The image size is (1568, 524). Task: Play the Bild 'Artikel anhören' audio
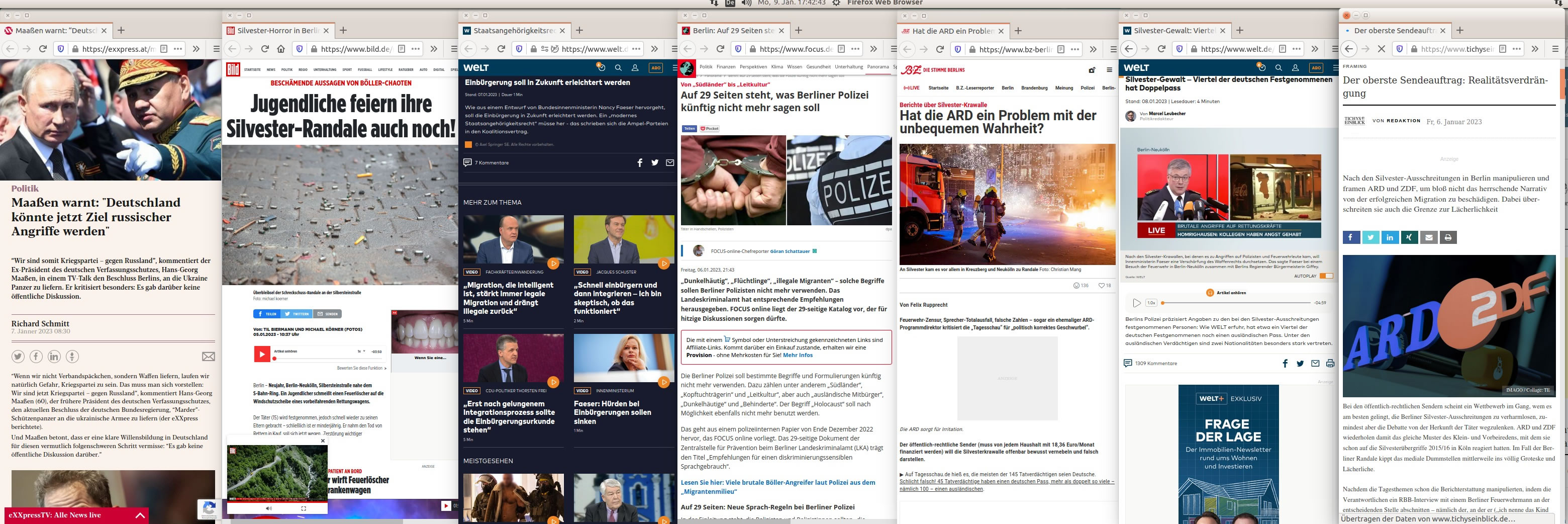point(262,354)
